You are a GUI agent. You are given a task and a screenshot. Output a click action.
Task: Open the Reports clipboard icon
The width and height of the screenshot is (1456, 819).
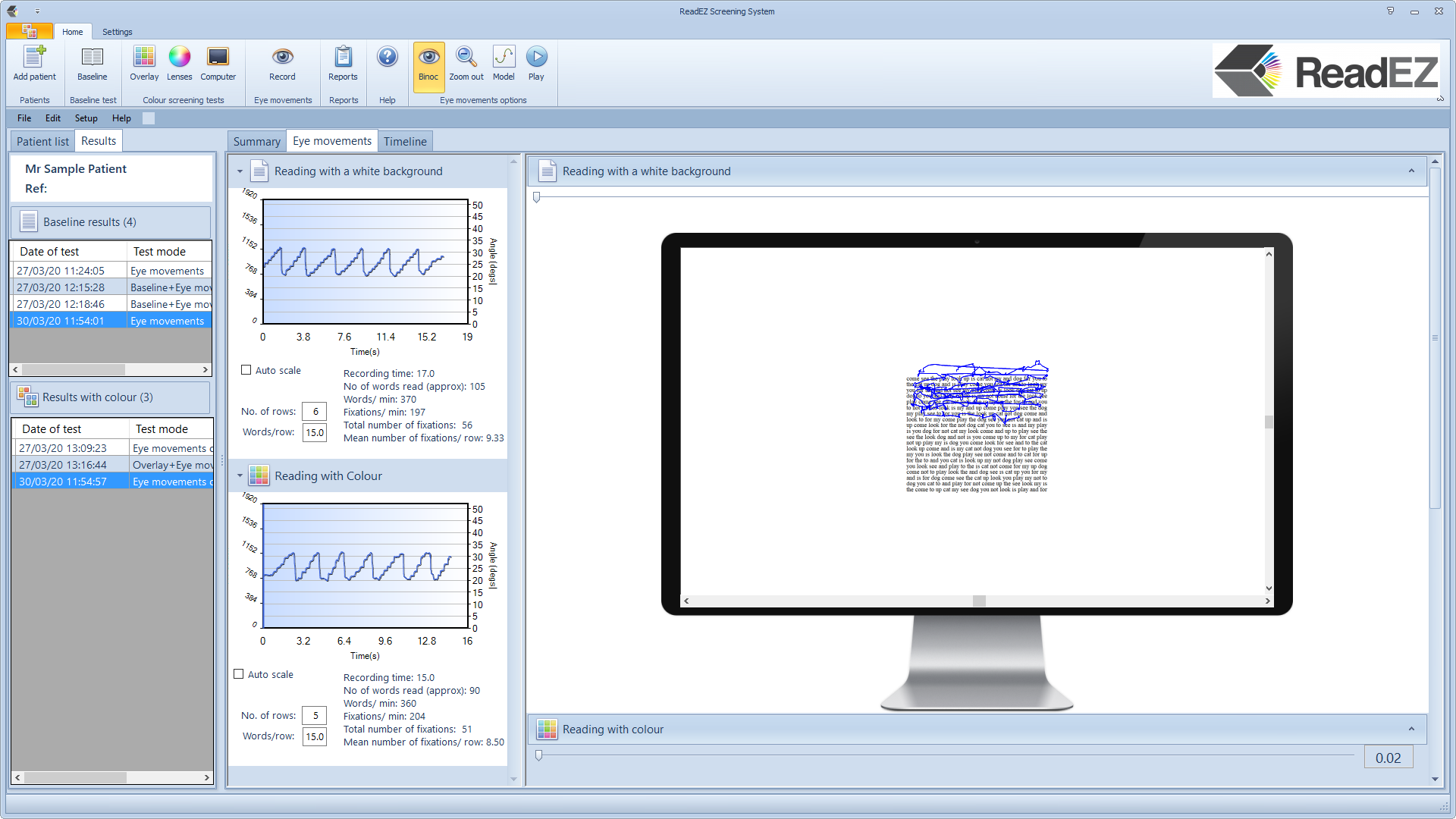click(x=343, y=58)
